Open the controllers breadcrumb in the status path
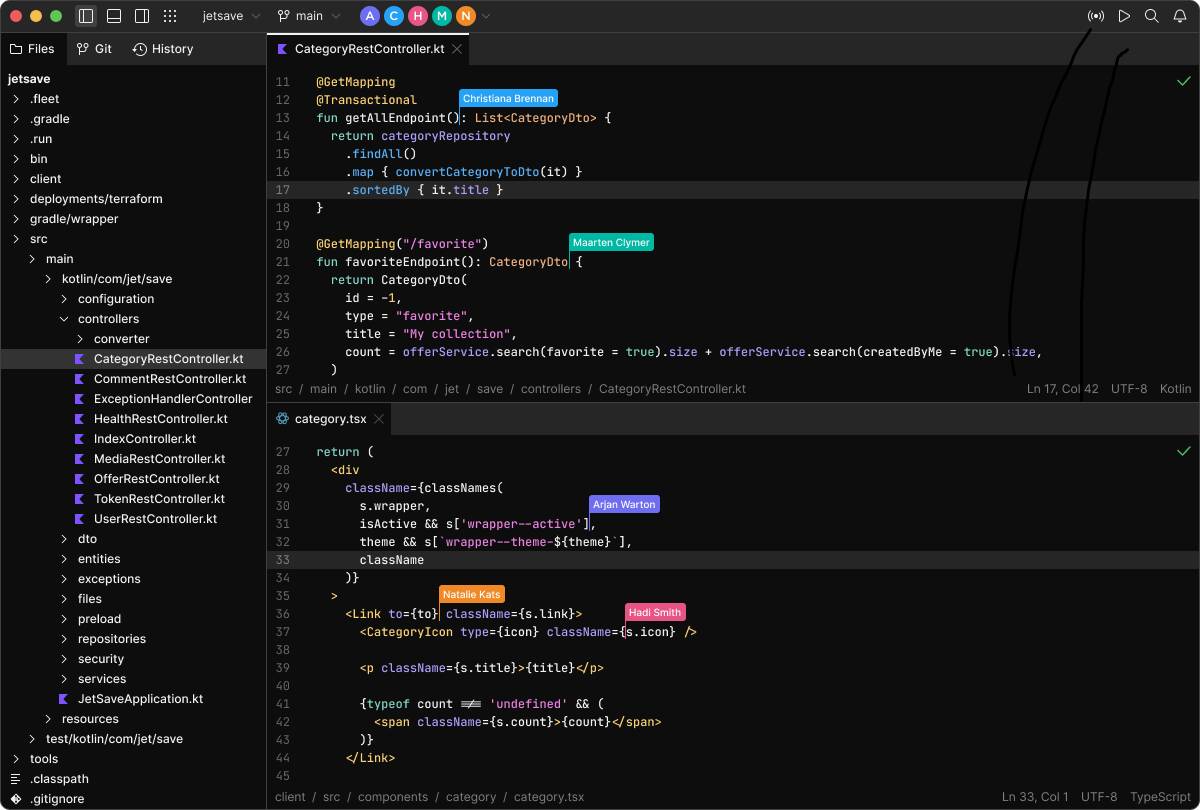The height and width of the screenshot is (810, 1200). pyautogui.click(x=551, y=388)
